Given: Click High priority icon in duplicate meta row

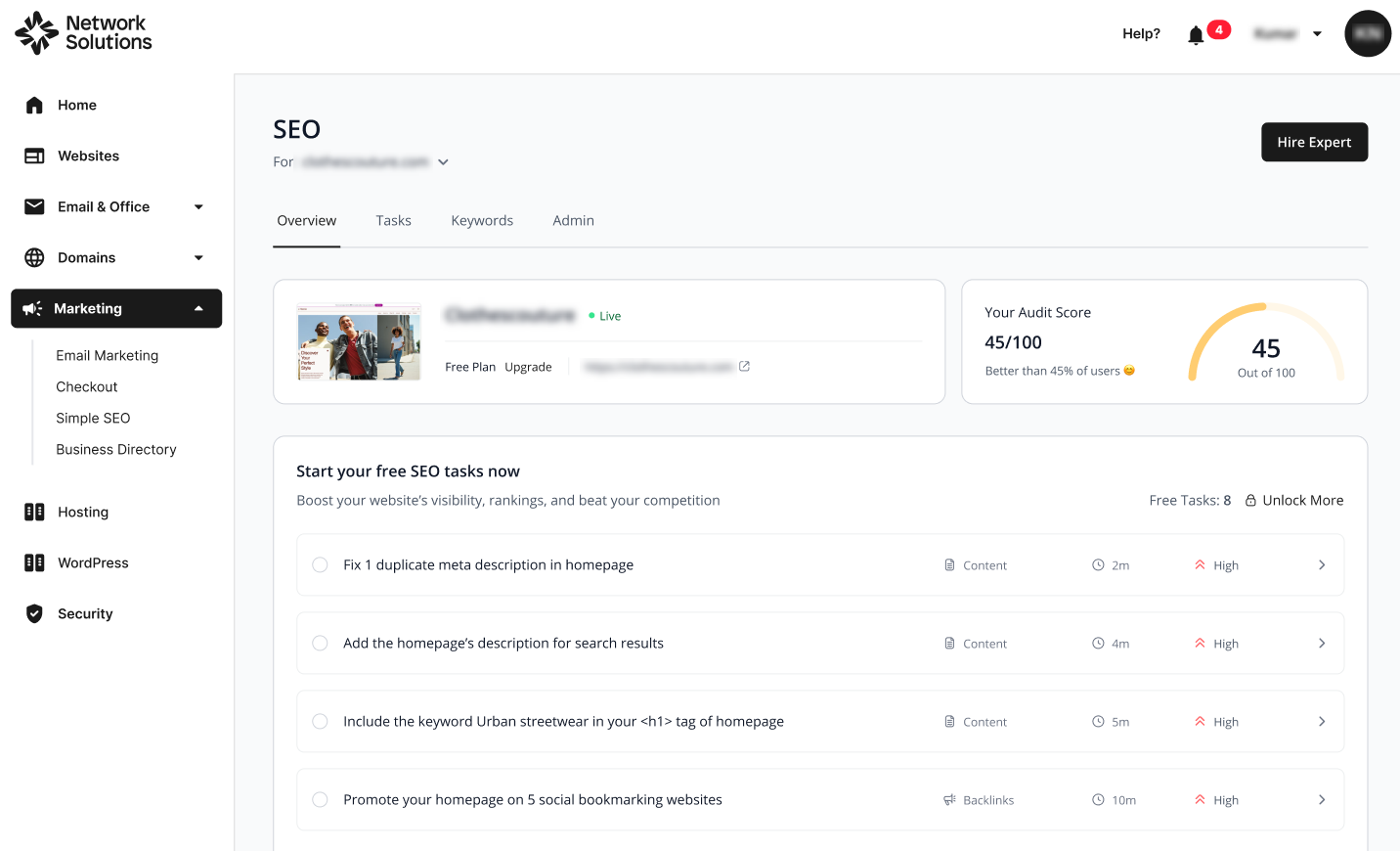Looking at the screenshot, I should click(1200, 564).
